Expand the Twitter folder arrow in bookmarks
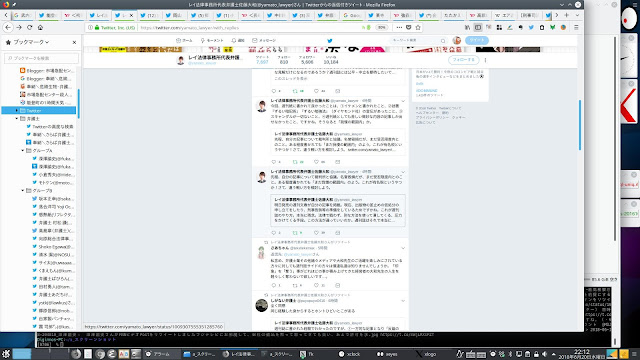 17,111
